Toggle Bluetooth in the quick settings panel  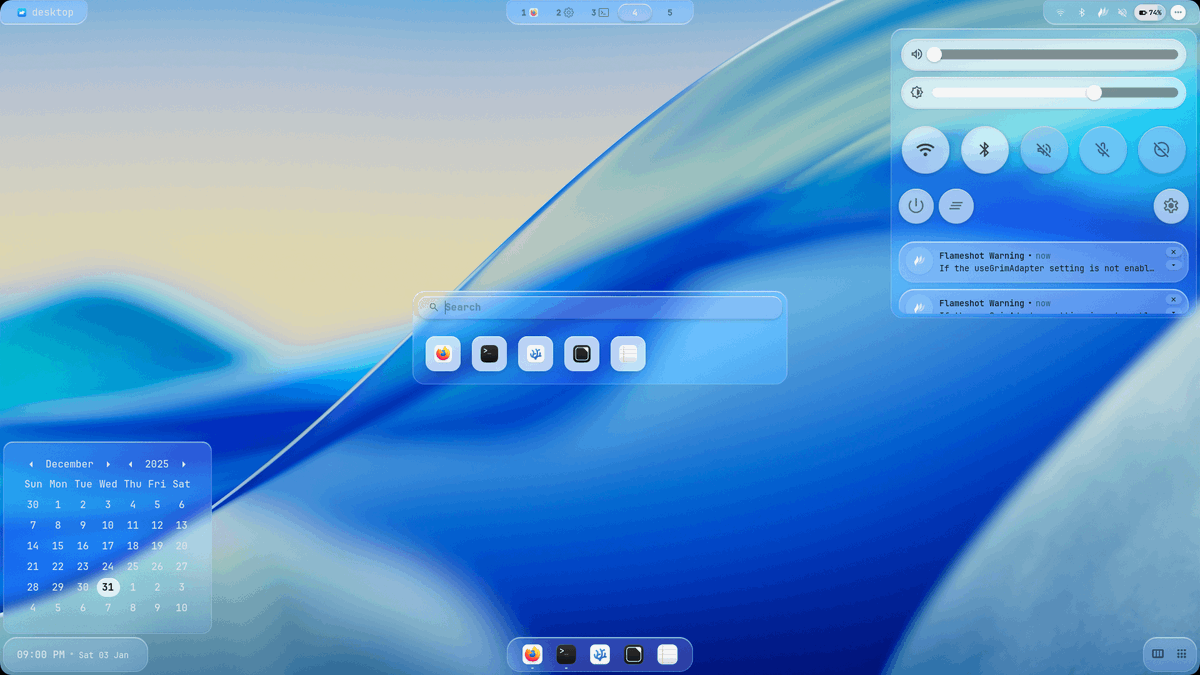point(985,150)
